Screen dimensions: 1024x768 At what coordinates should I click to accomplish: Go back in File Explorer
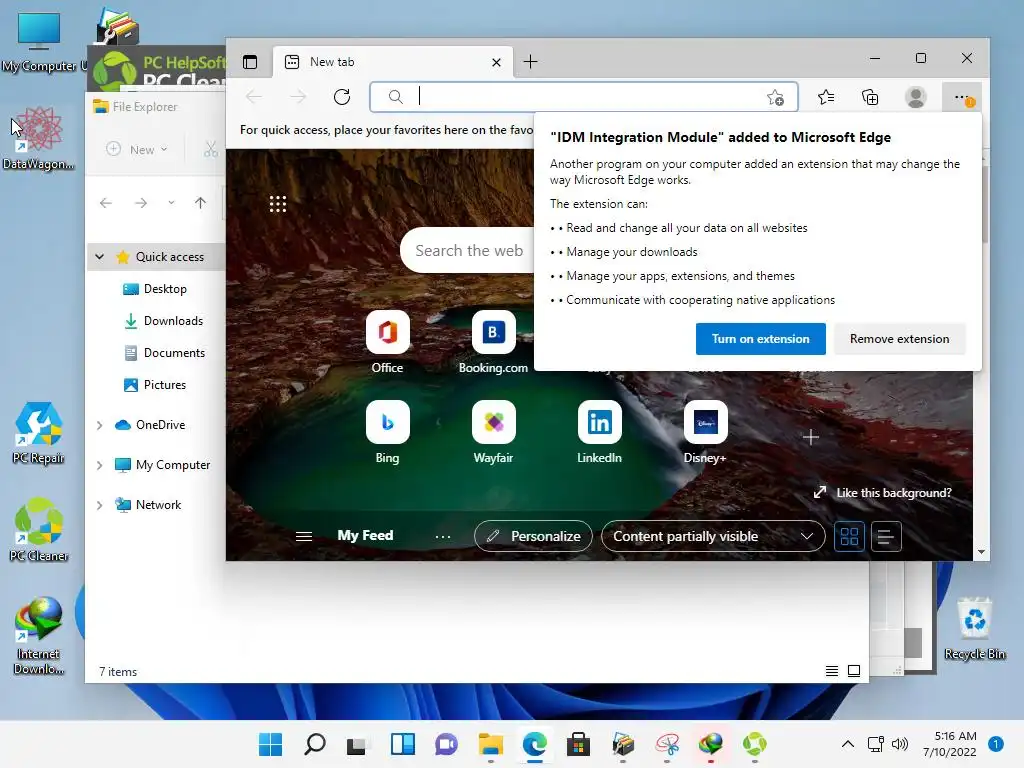(x=106, y=203)
